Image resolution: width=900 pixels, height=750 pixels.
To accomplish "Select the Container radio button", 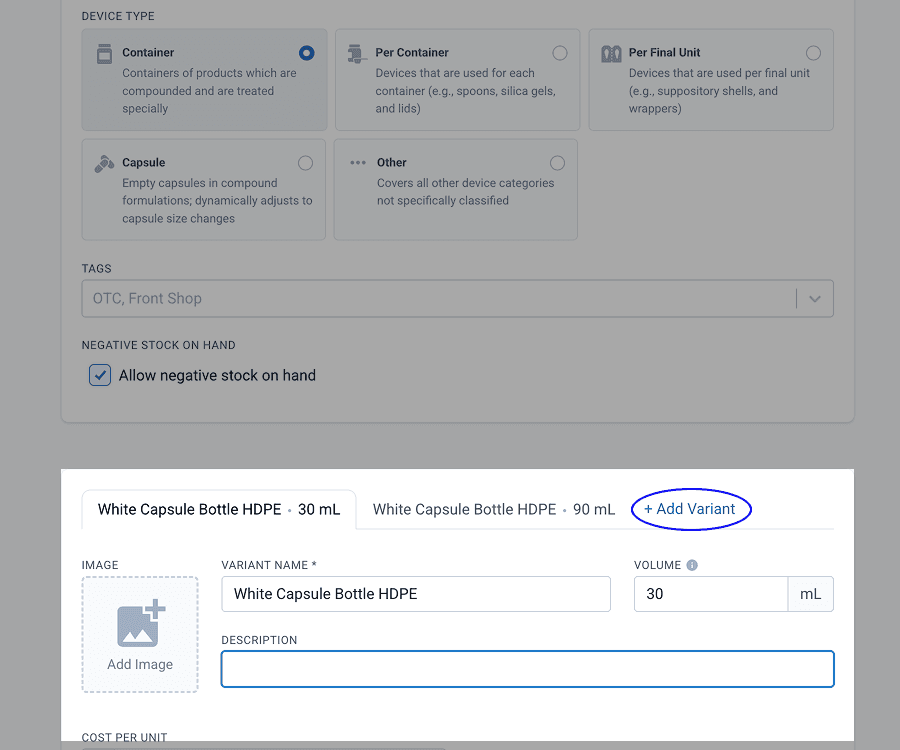I will tap(307, 53).
